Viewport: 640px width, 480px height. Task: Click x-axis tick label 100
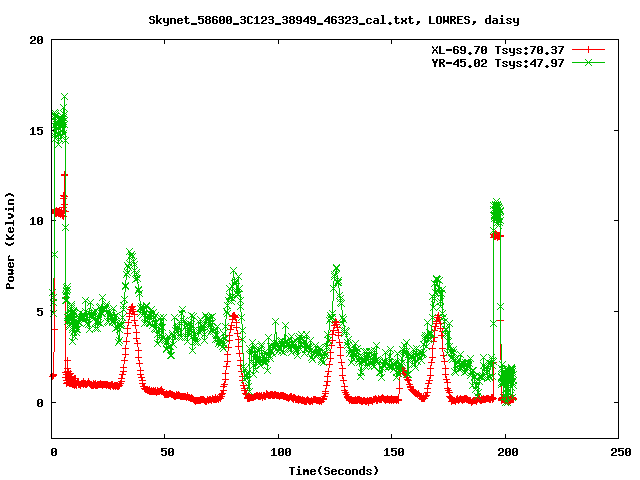[281, 452]
